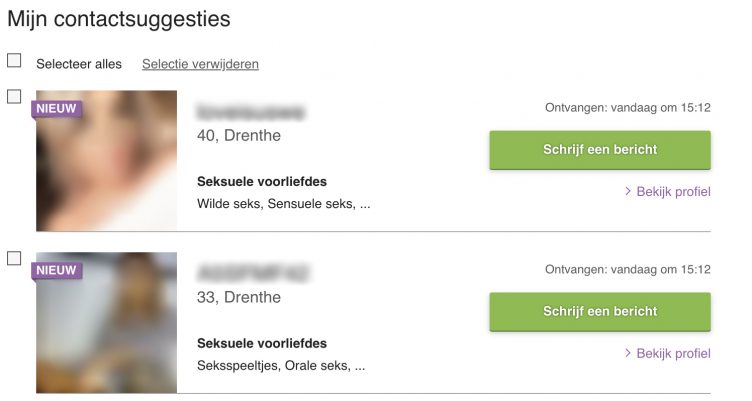
Task: Tick the "Selecteer alles" checkbox
Action: [x=14, y=61]
